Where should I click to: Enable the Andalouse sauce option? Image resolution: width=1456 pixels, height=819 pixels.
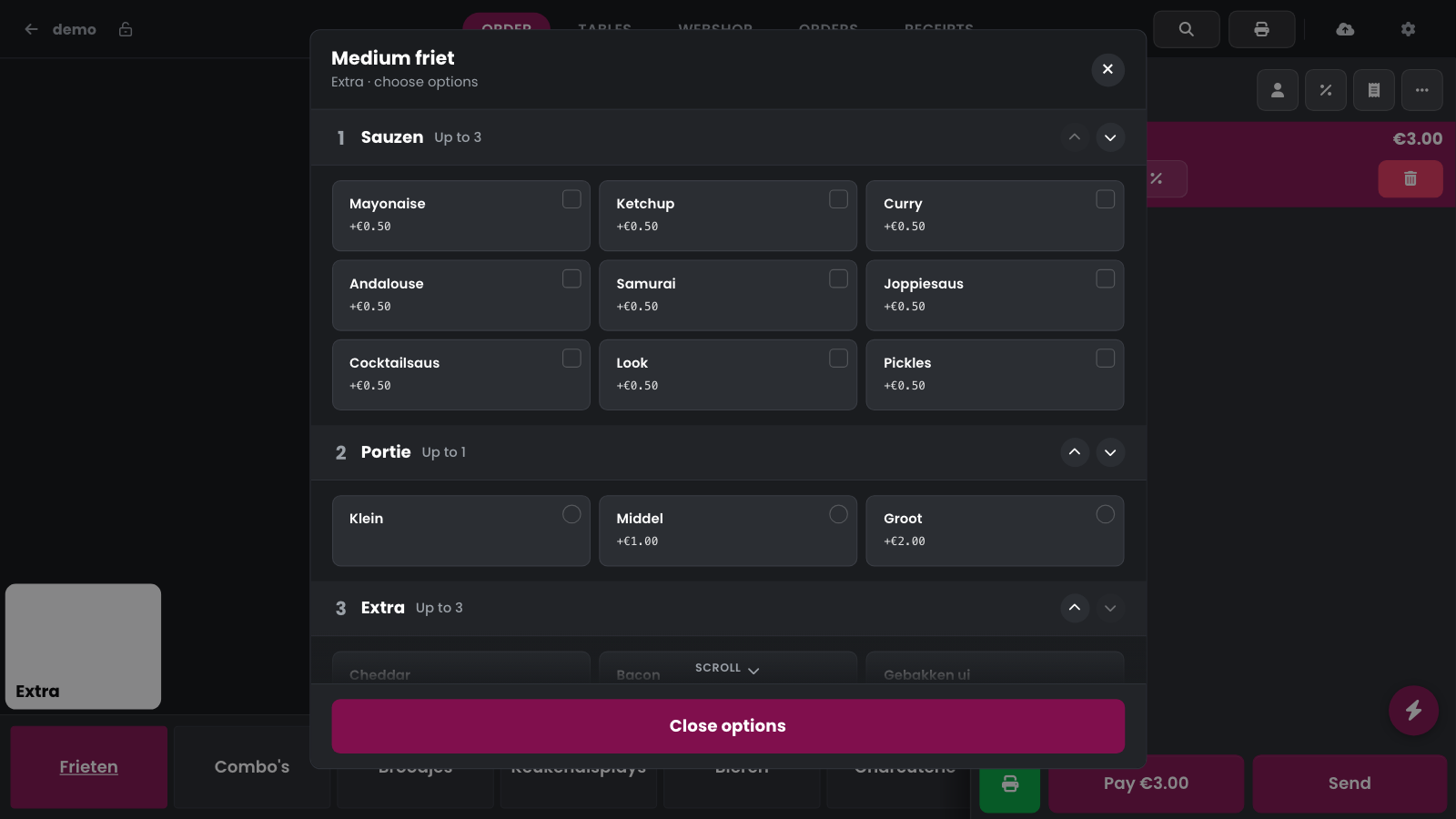tap(571, 278)
